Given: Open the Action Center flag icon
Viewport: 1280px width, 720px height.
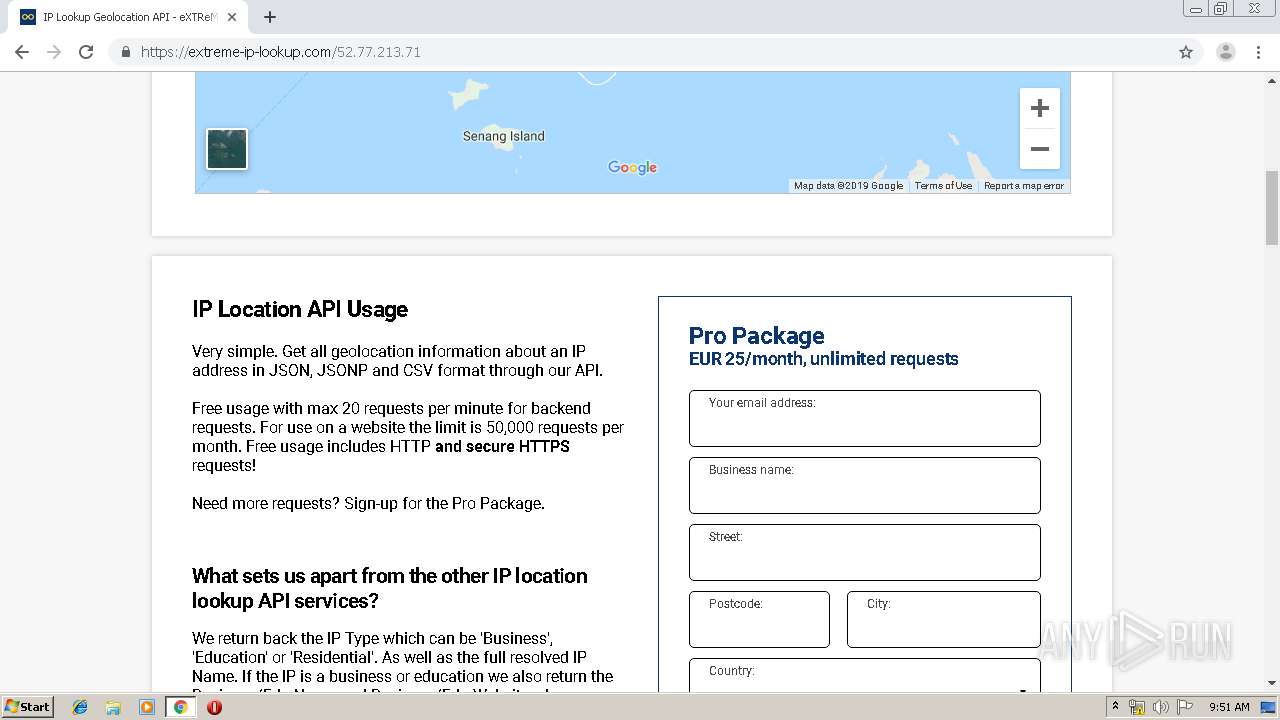Looking at the screenshot, I should pyautogui.click(x=1183, y=707).
